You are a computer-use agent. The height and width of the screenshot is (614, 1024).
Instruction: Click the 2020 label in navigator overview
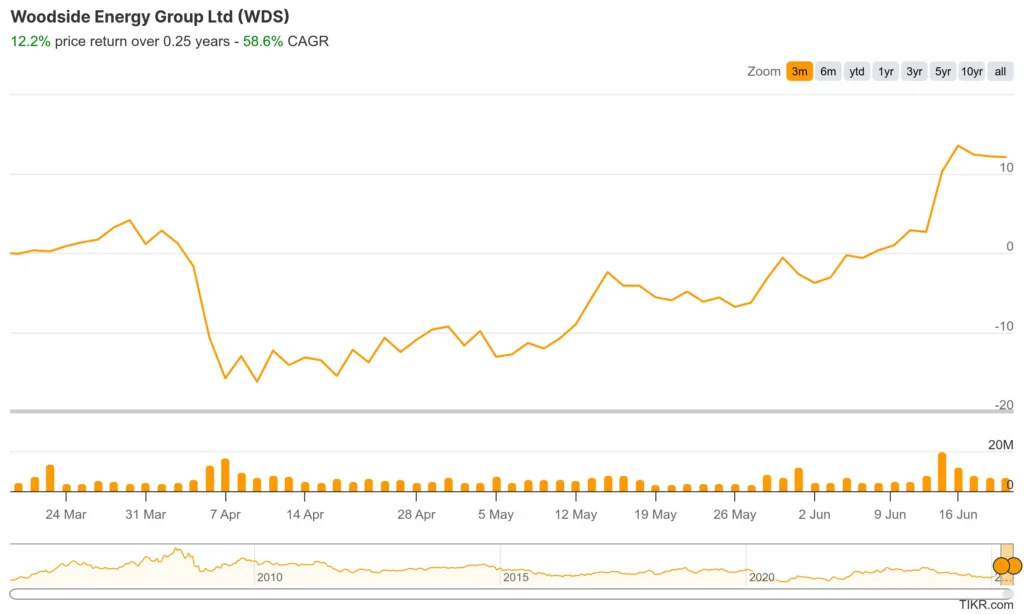pos(761,577)
